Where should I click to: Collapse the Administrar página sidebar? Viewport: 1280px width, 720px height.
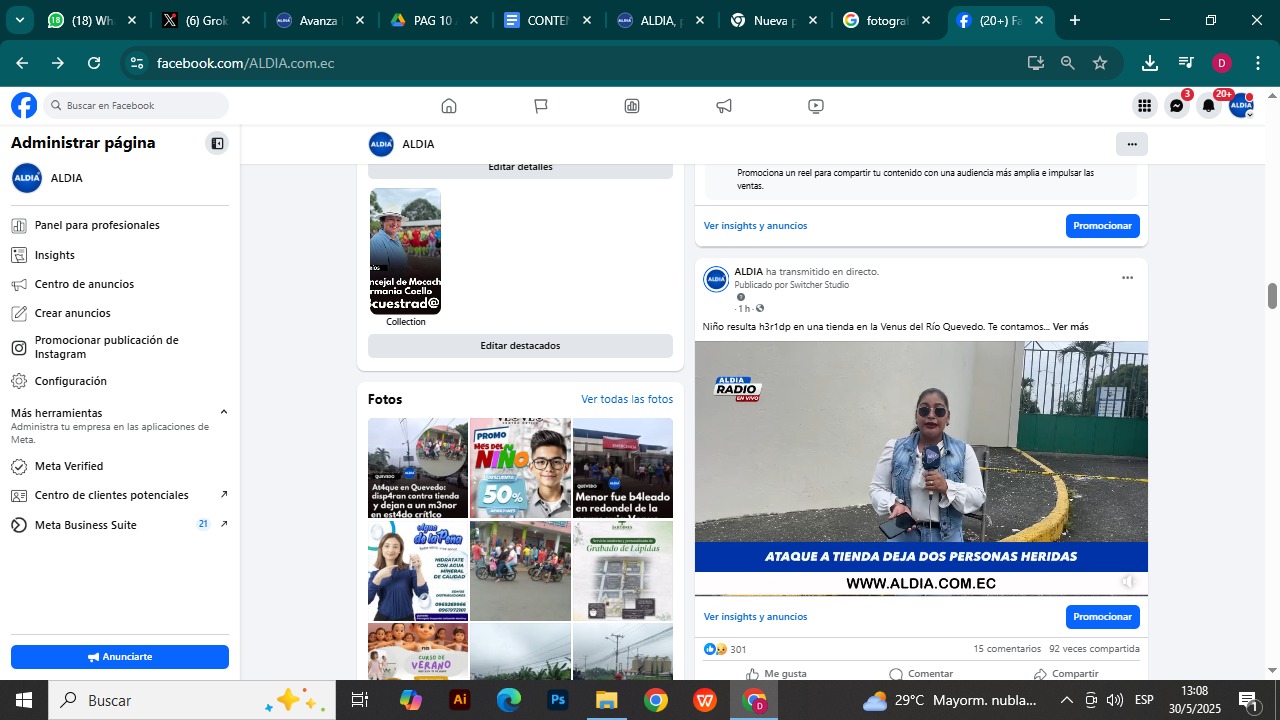[x=217, y=144]
